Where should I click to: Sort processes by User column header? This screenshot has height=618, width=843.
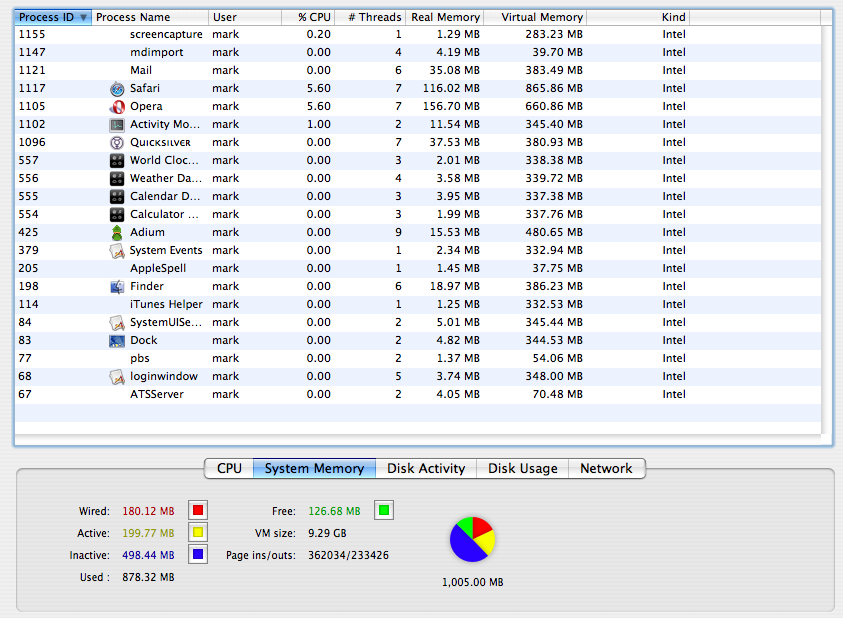point(245,17)
